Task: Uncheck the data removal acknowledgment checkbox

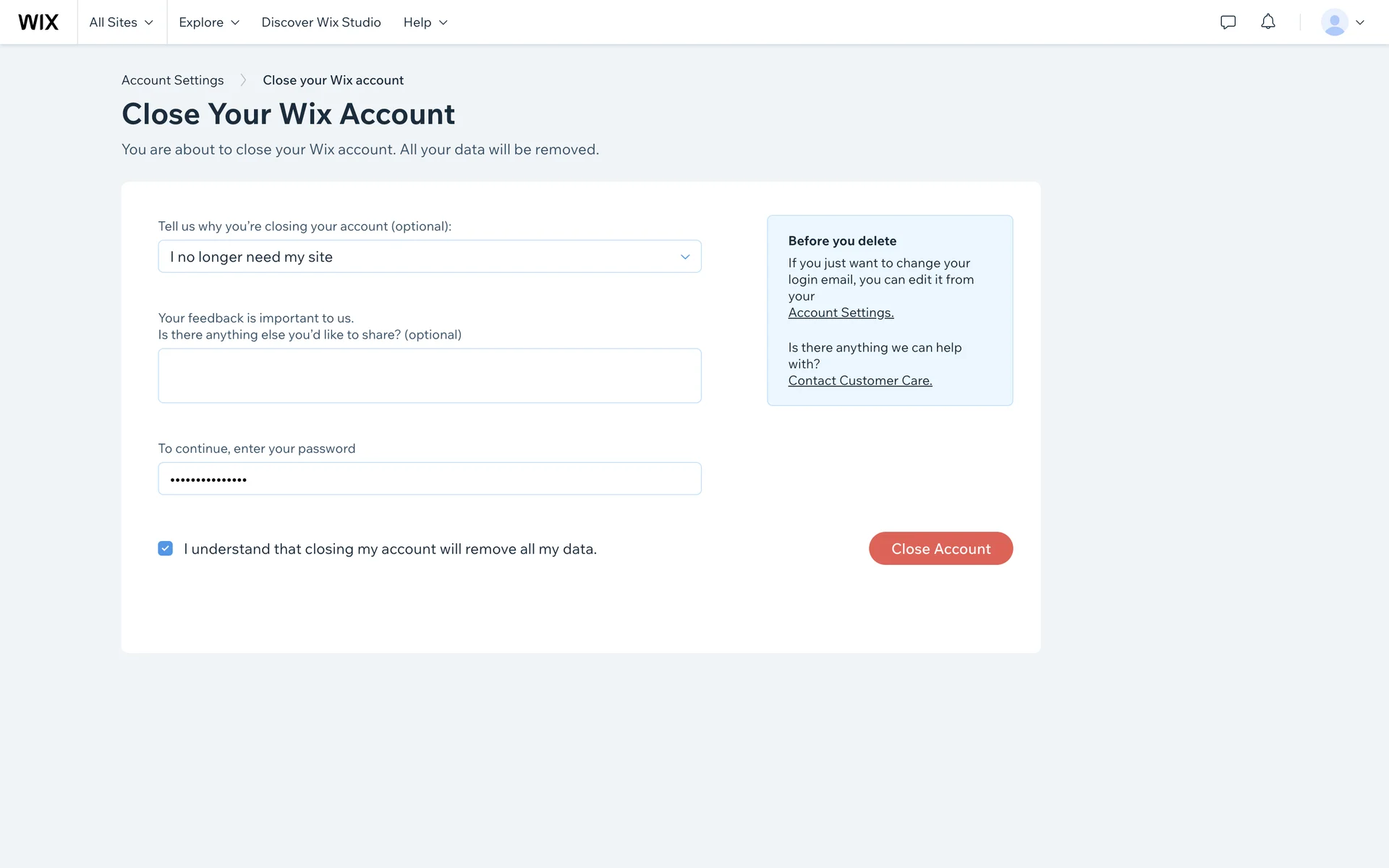Action: 166,548
